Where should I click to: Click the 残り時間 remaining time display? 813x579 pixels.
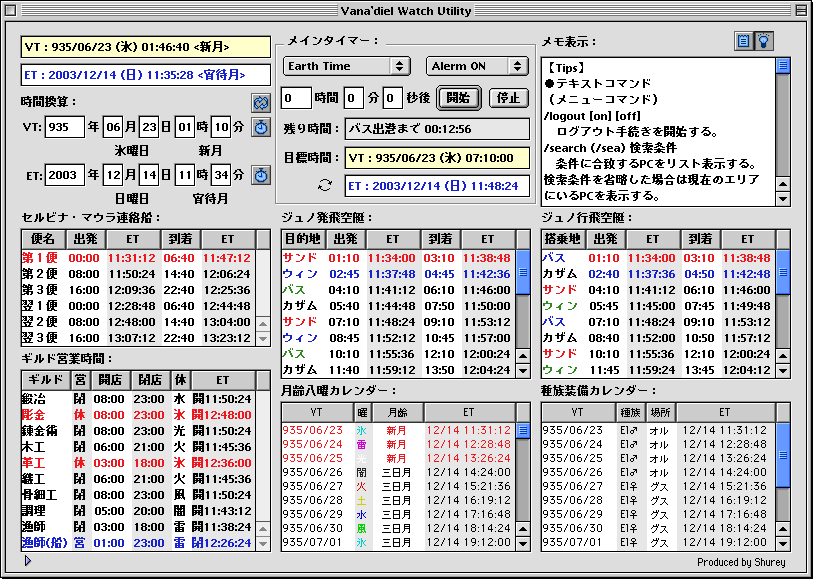pyautogui.click(x=437, y=129)
